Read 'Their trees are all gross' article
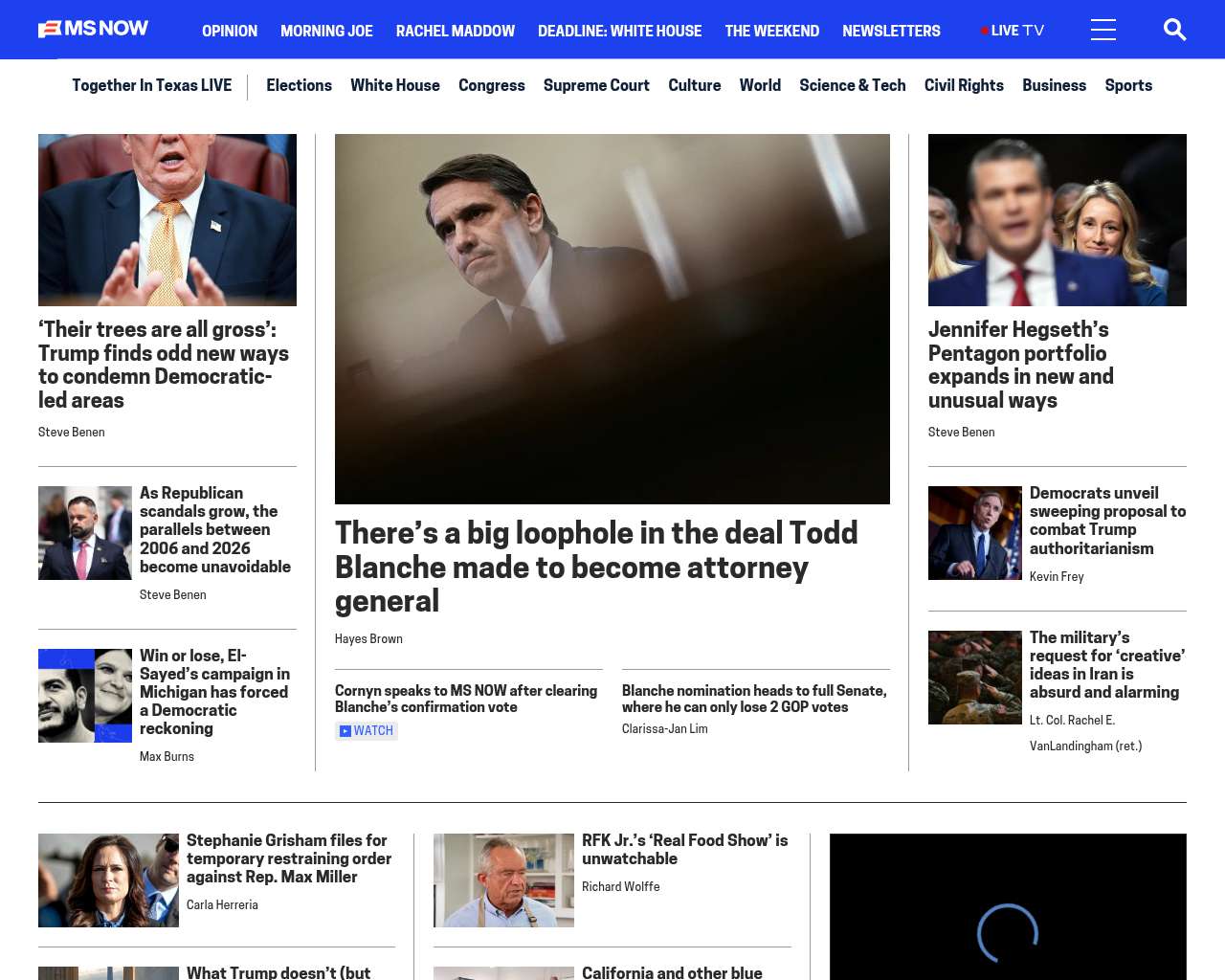This screenshot has height=980, width=1225. (x=164, y=365)
